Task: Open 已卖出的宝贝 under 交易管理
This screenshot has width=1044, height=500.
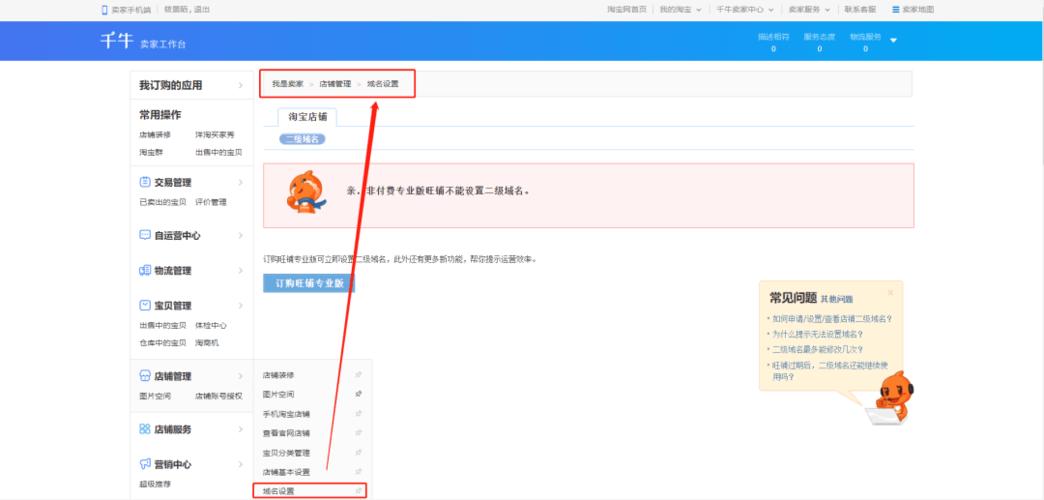Action: pyautogui.click(x=162, y=202)
